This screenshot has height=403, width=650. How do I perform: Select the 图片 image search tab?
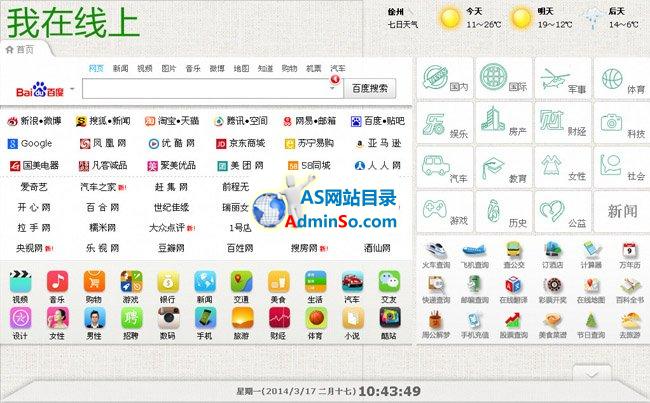point(169,68)
